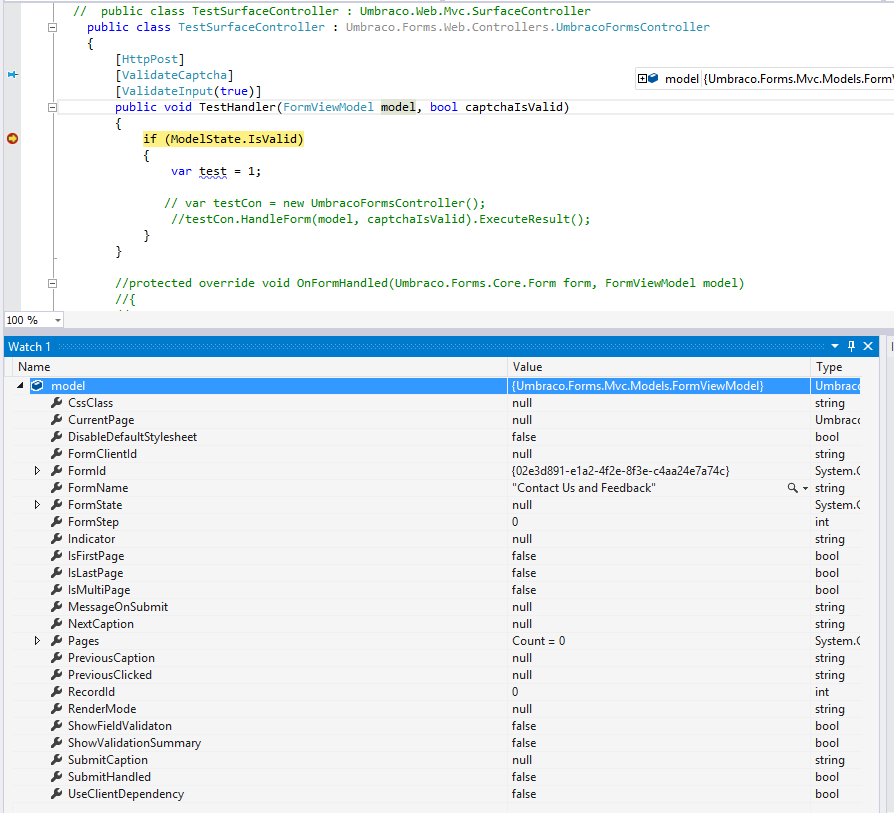Click the highlighted ModelState.IsValid statement
Viewport: 894px width, 813px height.
pos(223,139)
